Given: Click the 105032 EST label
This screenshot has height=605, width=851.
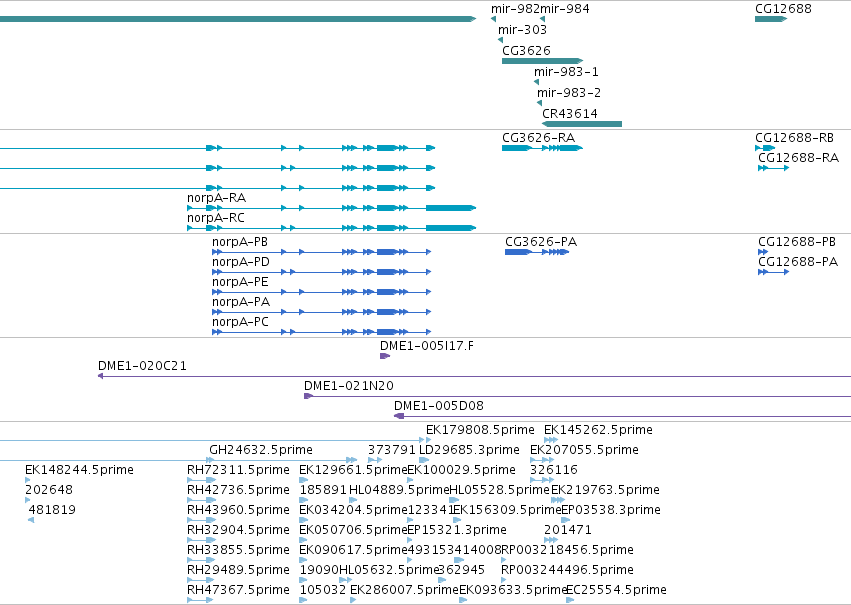Looking at the screenshot, I should click(323, 590).
